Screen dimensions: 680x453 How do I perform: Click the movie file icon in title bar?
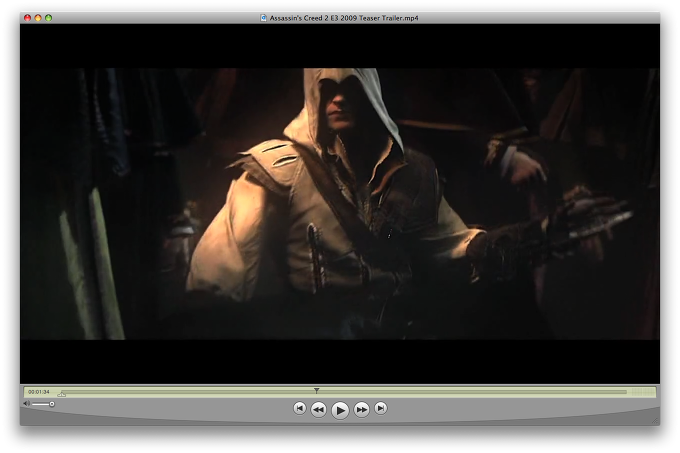tap(263, 18)
